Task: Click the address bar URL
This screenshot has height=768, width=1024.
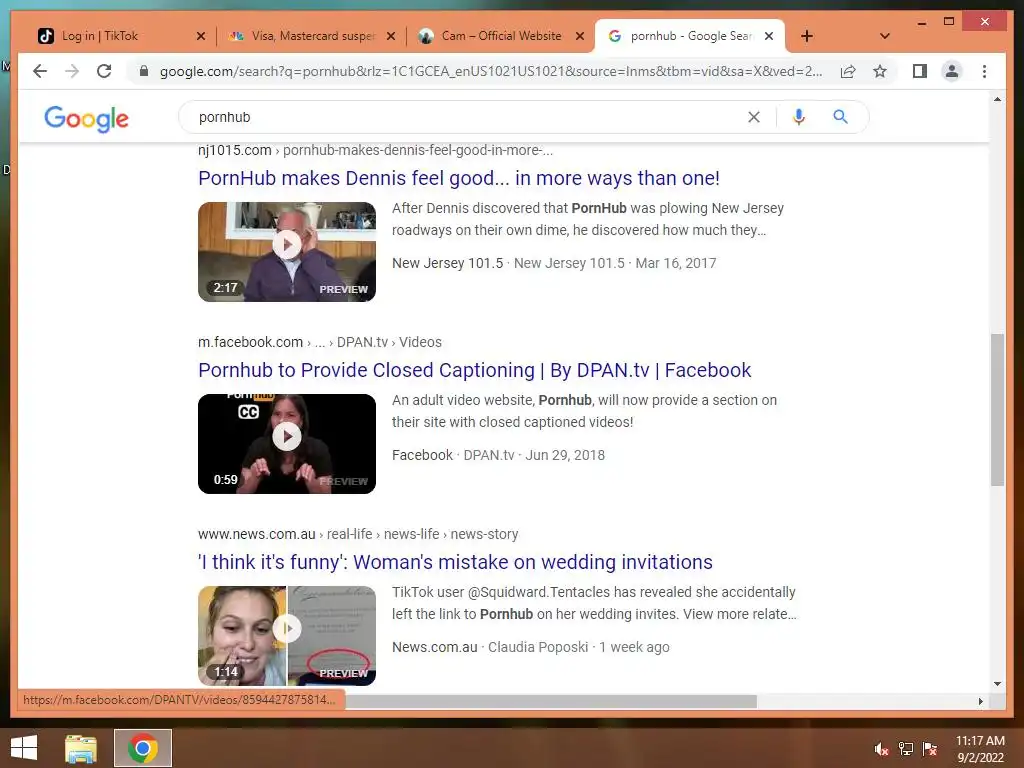Action: tap(490, 71)
